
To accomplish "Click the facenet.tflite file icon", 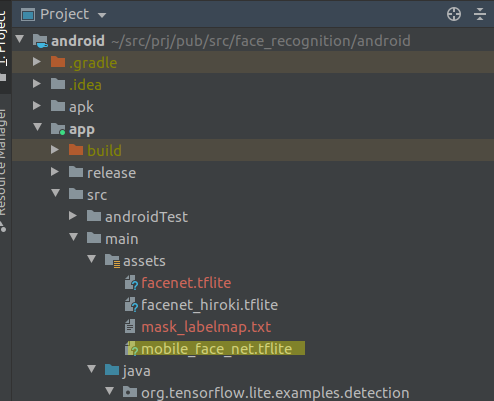I will pos(131,283).
